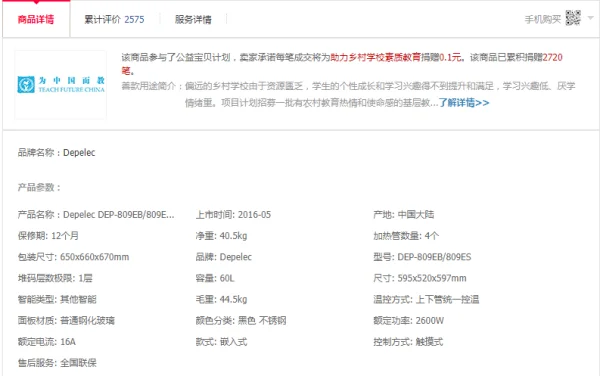Click the 手机购买 QR code icon
The width and height of the screenshot is (600, 376).
pos(573,18)
